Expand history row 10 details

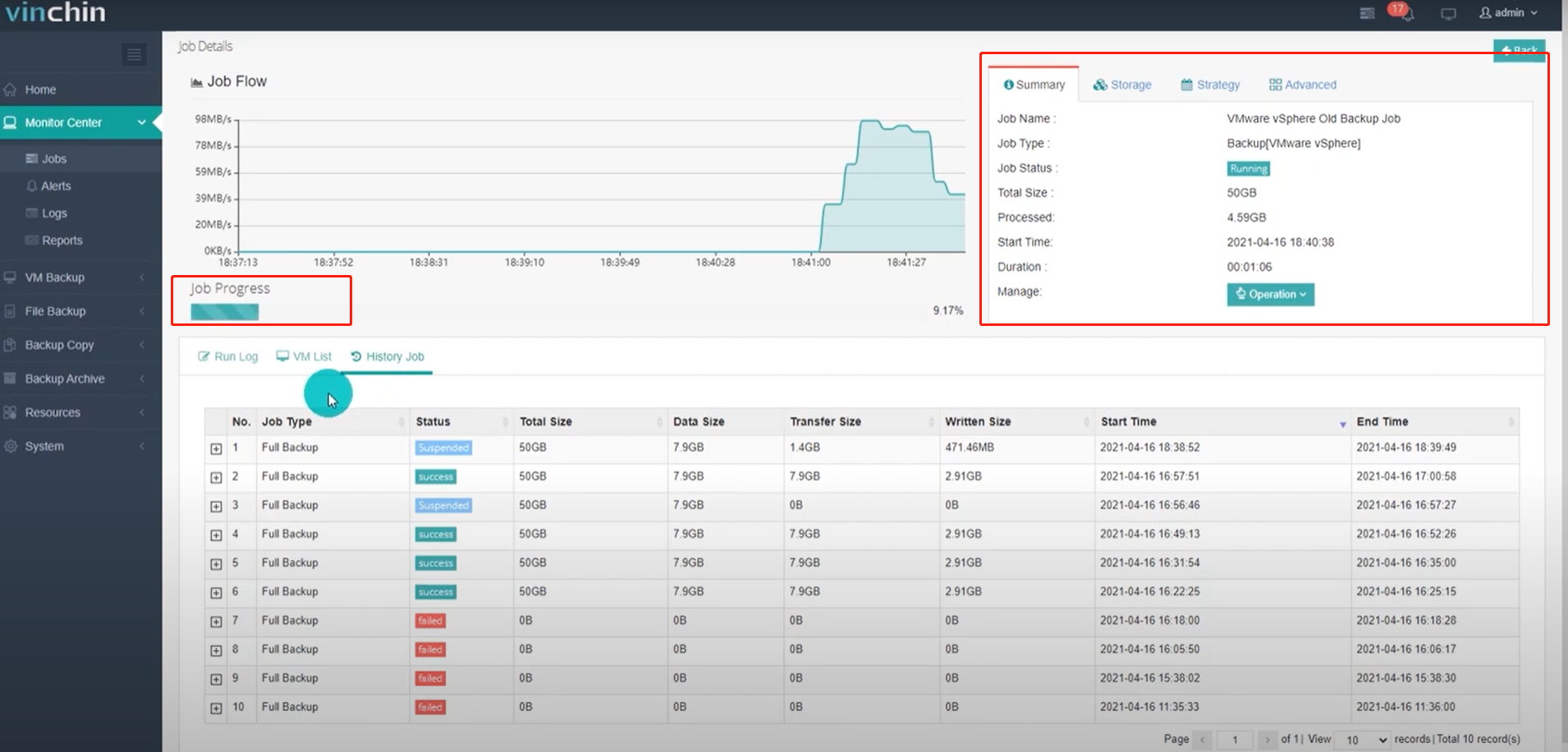click(216, 708)
